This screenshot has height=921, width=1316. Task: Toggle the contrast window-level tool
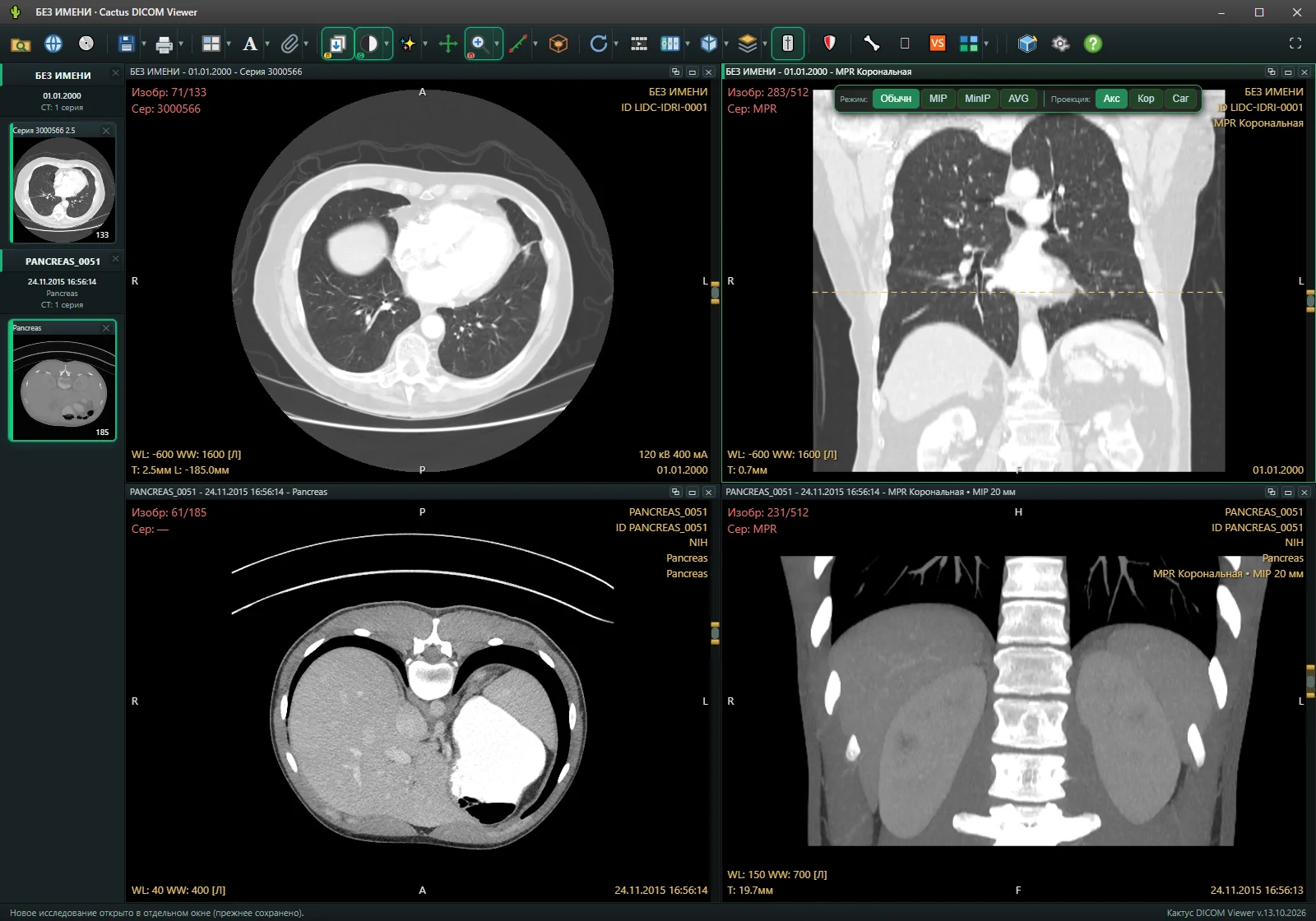click(x=369, y=44)
